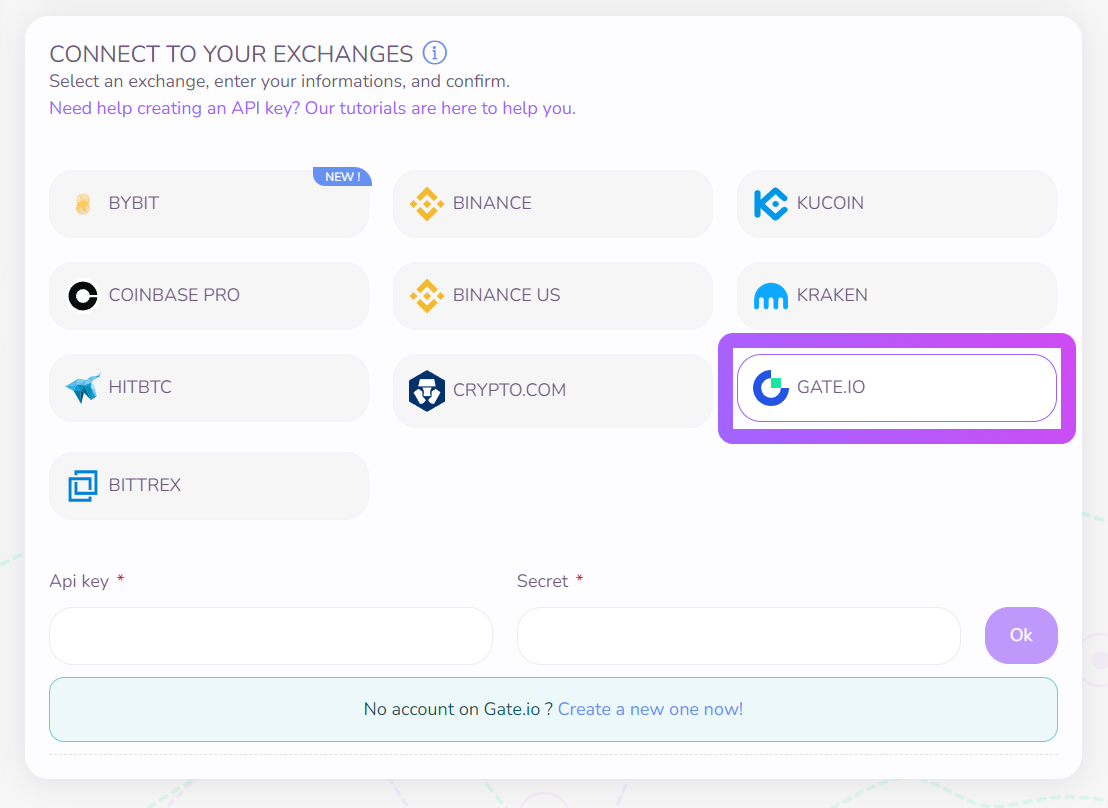Choose the BINANCE exchange label
The width and height of the screenshot is (1108, 808).
tap(492, 203)
